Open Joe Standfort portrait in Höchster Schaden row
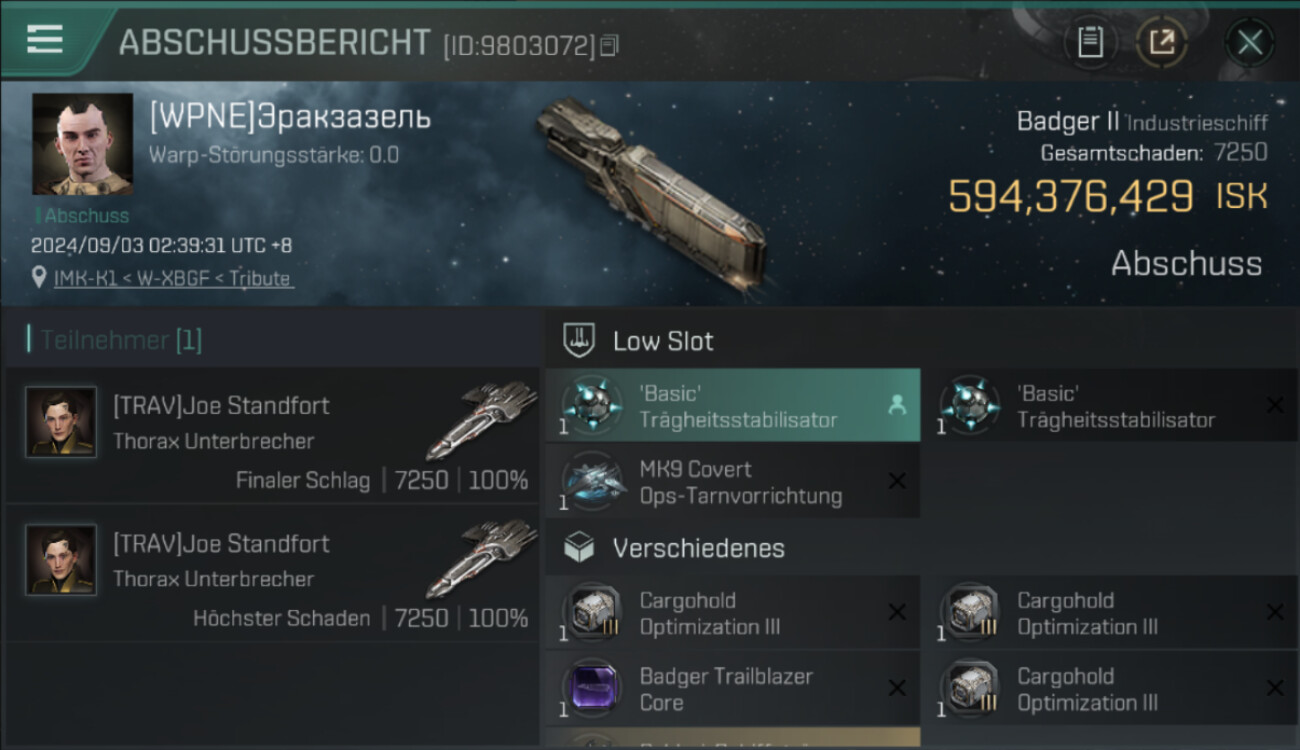 click(61, 560)
